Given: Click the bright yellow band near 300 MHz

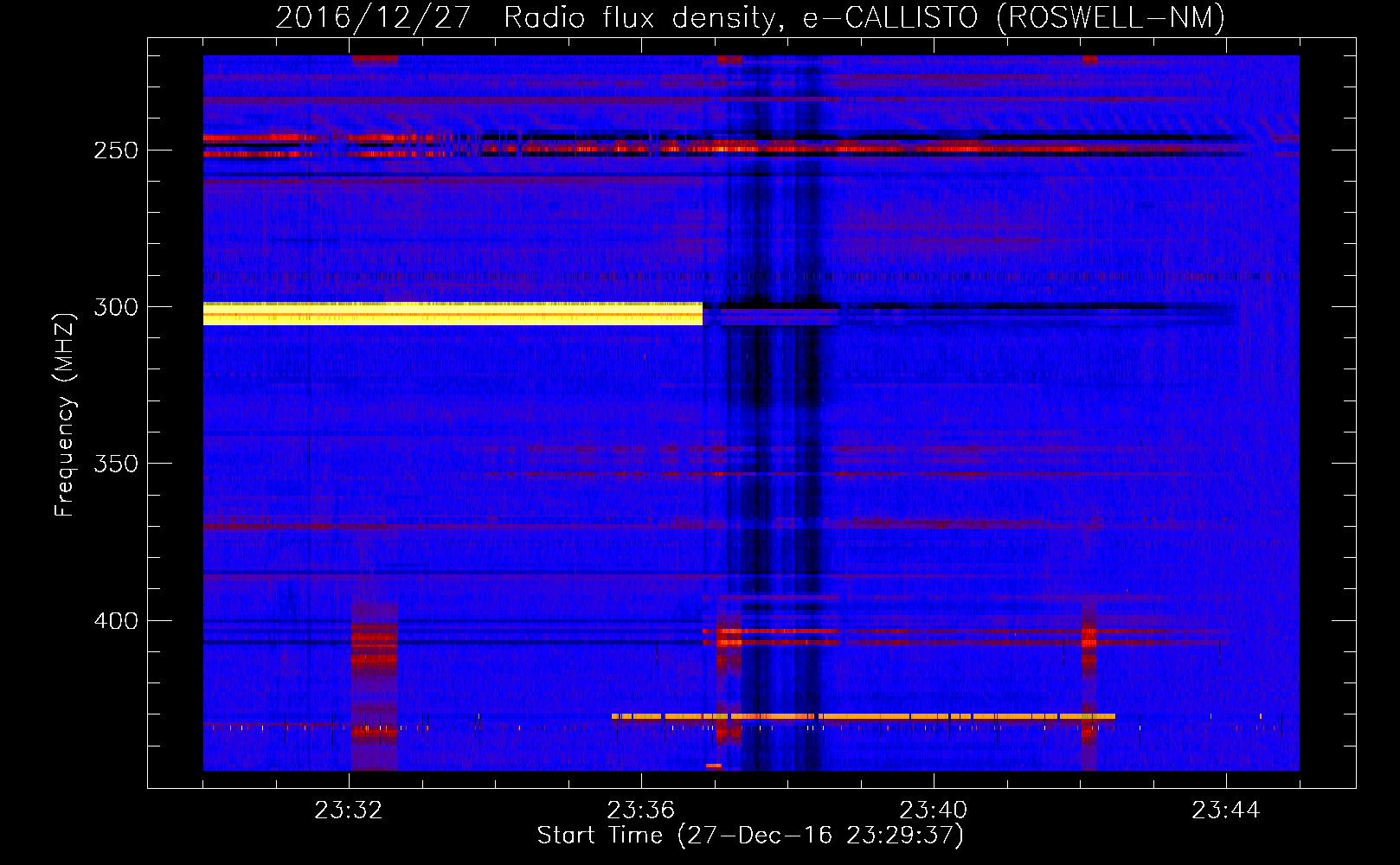Looking at the screenshot, I should coord(453,313).
